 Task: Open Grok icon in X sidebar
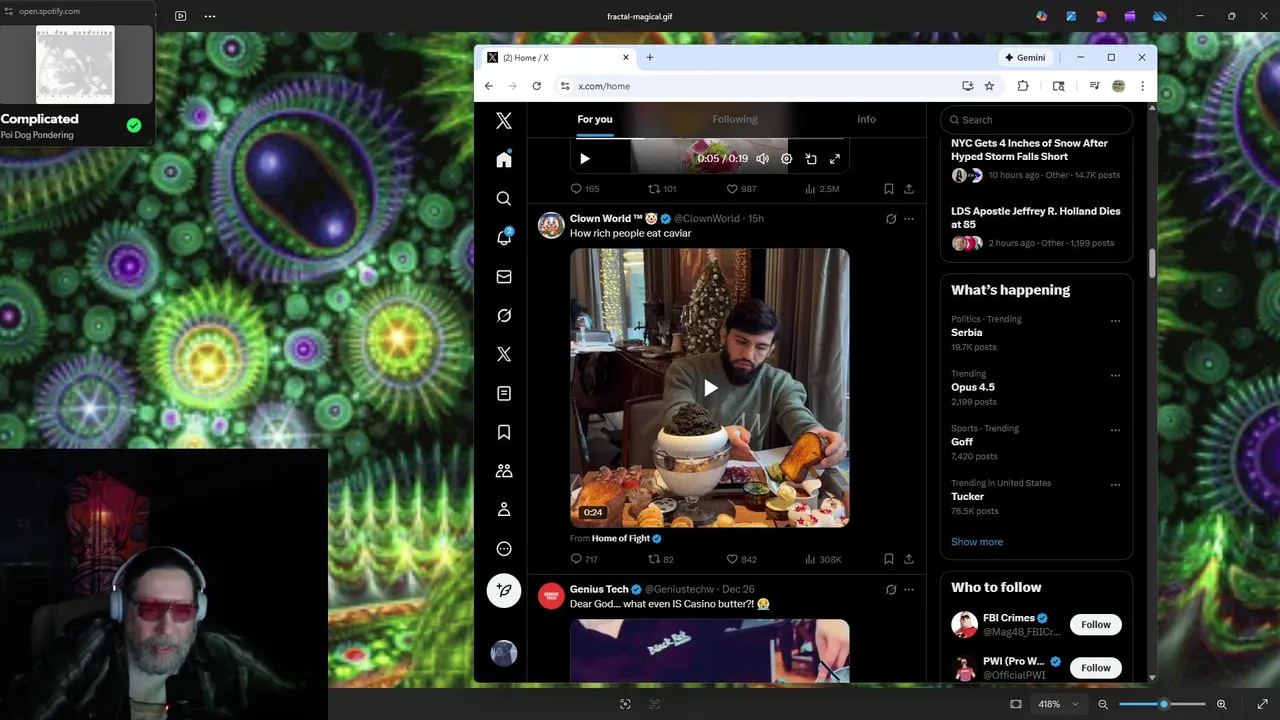pos(504,316)
